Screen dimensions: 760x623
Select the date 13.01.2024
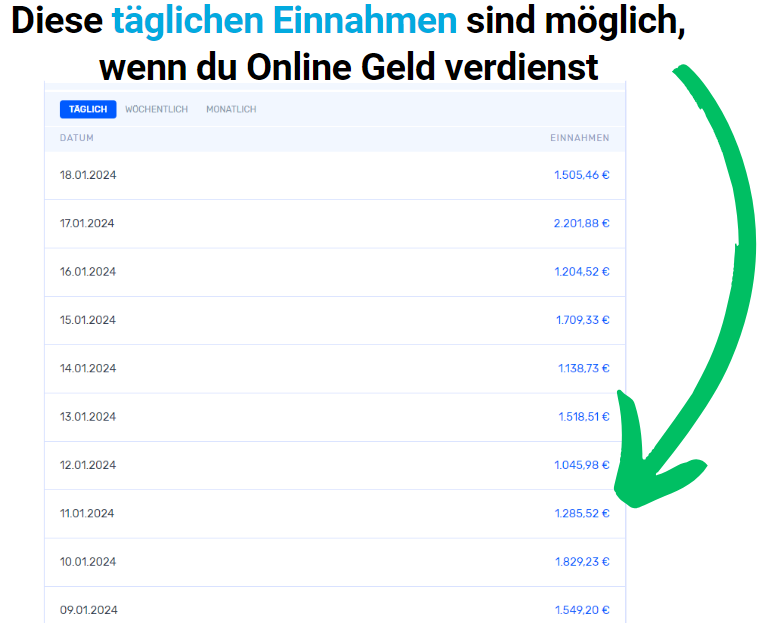pos(88,417)
